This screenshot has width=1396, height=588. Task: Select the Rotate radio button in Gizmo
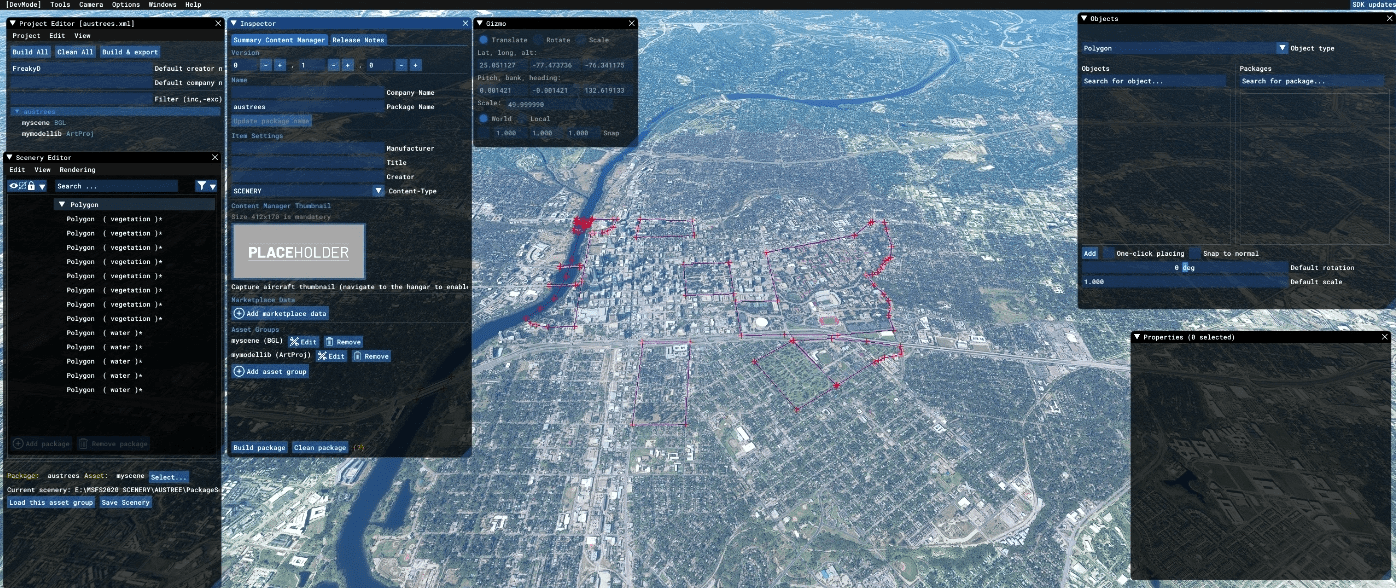(x=538, y=40)
